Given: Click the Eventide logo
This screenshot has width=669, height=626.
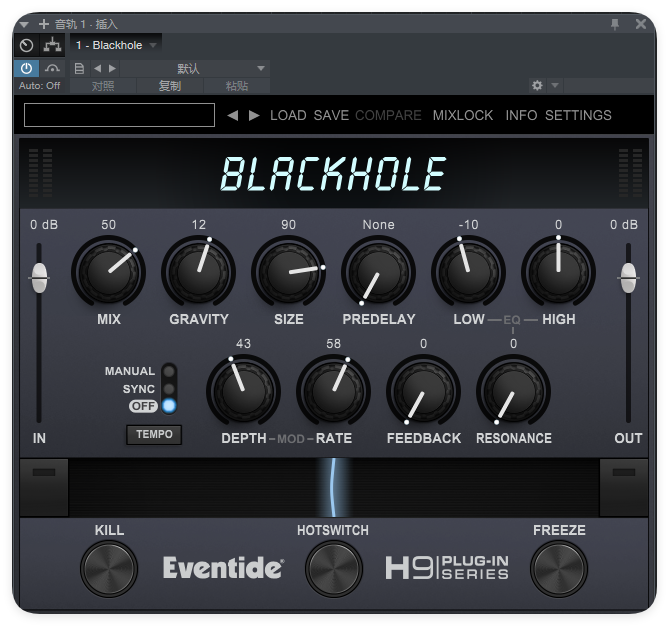Looking at the screenshot, I should (x=223, y=568).
